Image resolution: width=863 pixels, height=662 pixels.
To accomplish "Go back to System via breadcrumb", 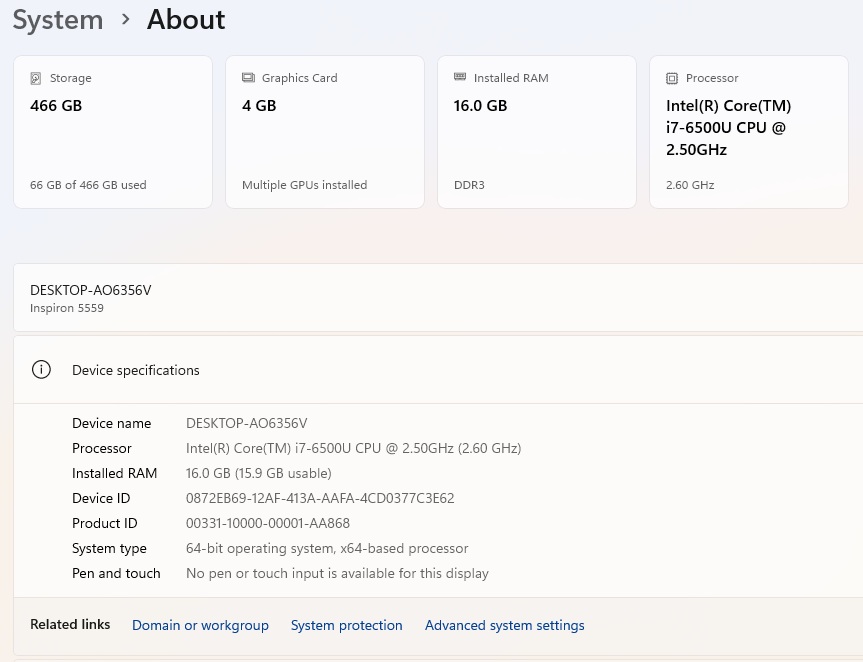I will click(58, 20).
